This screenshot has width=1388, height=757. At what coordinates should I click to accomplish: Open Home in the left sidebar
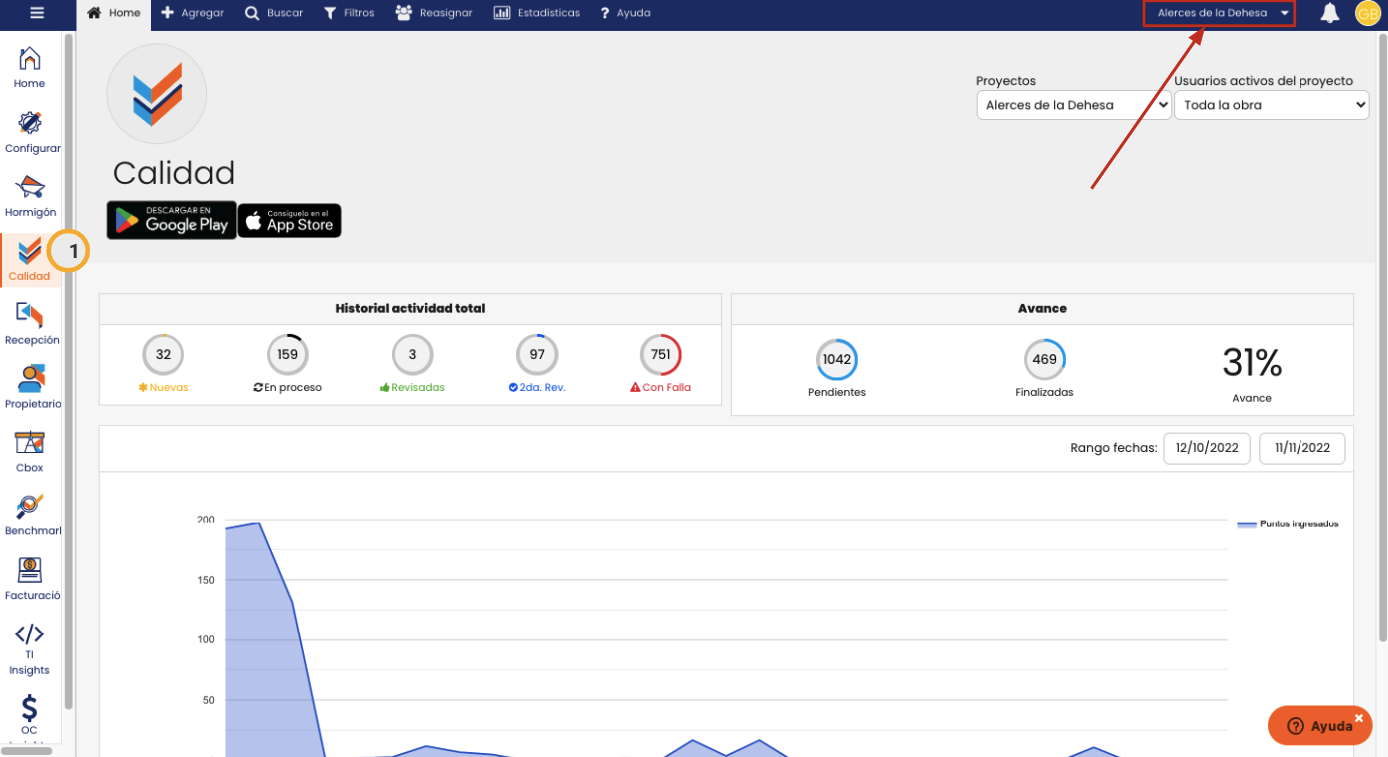pyautogui.click(x=29, y=67)
